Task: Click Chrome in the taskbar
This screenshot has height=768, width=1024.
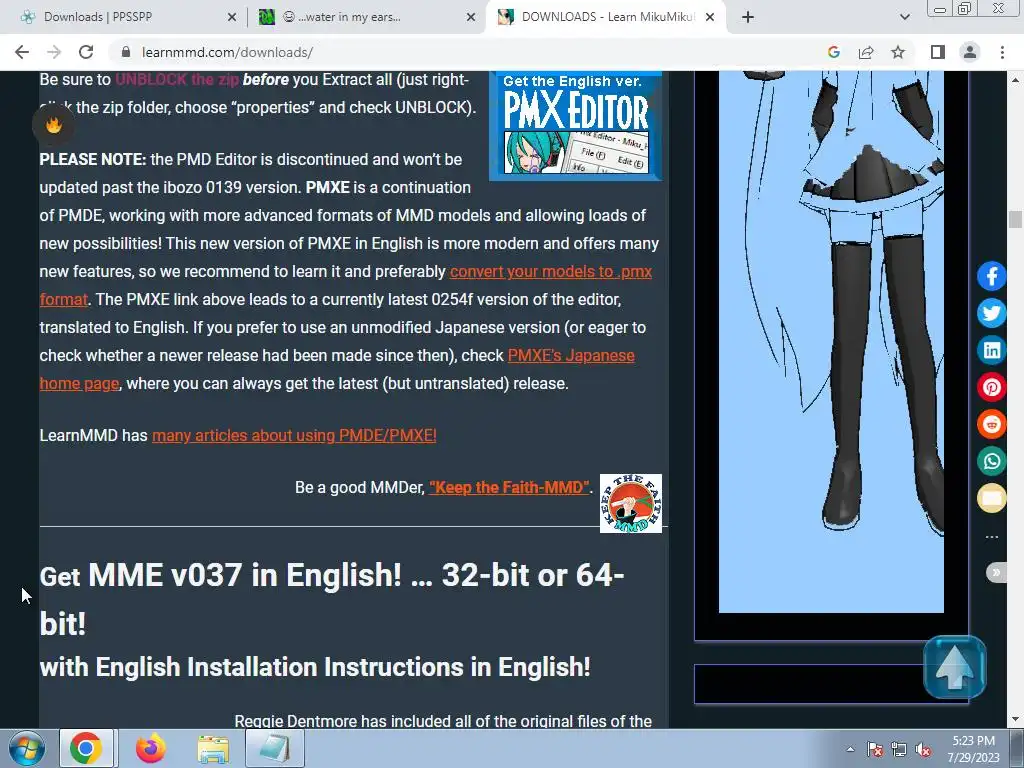Action: point(87,748)
